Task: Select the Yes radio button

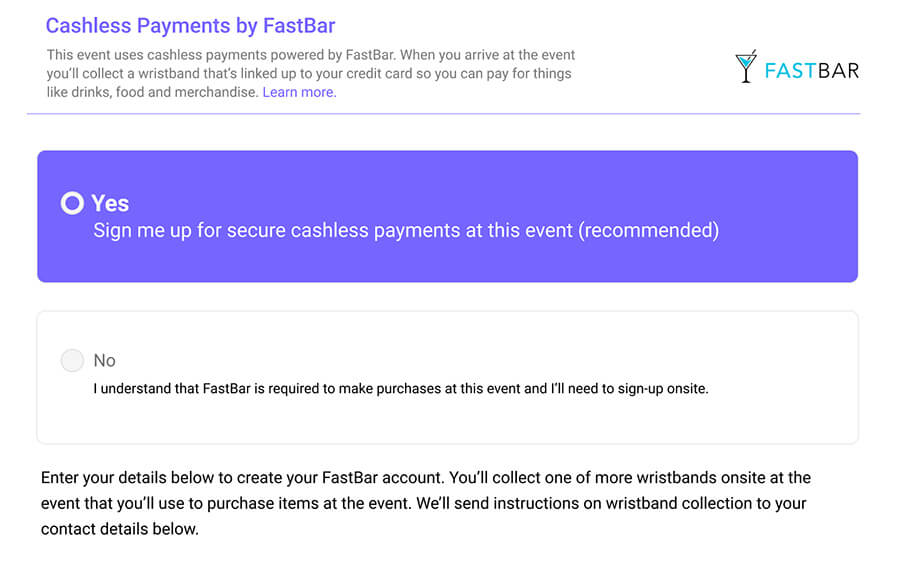Action: pos(72,203)
